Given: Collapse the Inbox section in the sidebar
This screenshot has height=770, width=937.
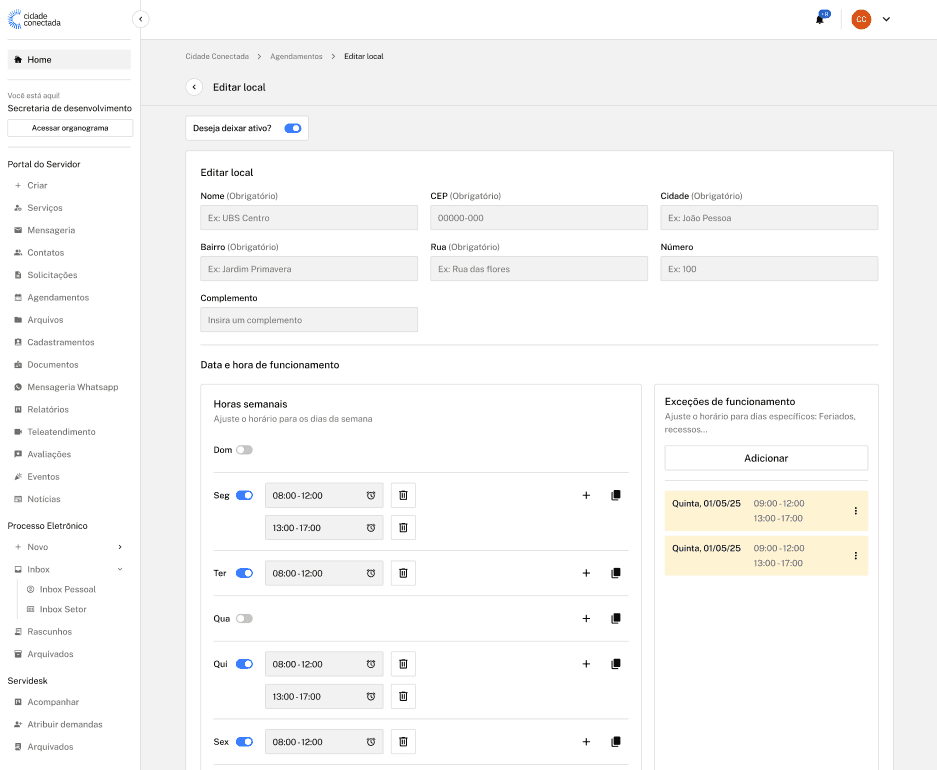Looking at the screenshot, I should [120, 569].
